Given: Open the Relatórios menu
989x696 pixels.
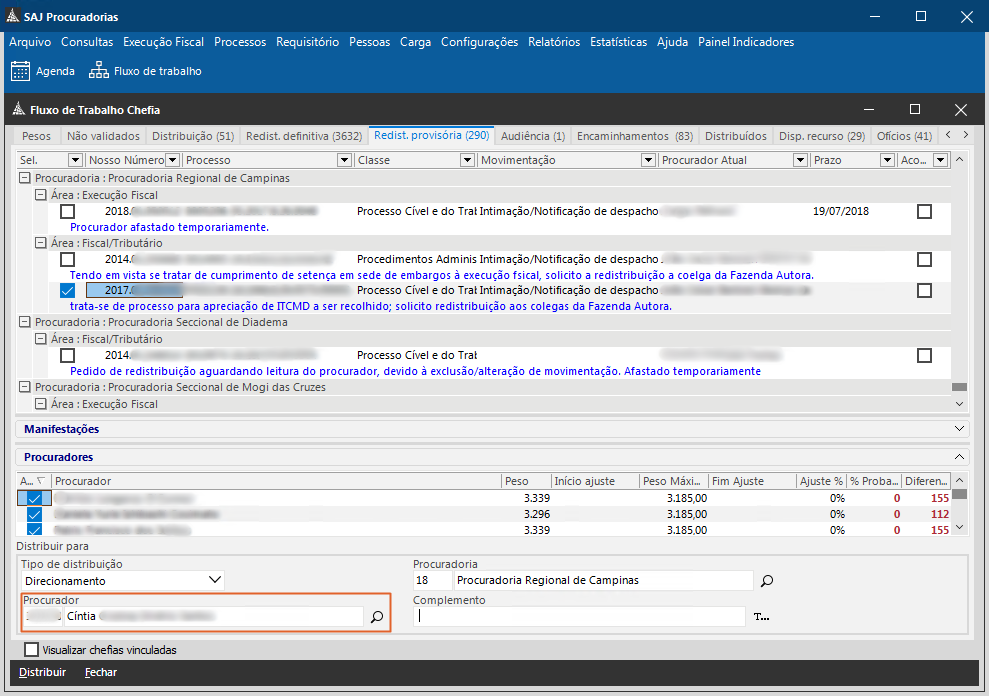Looking at the screenshot, I should 554,42.
